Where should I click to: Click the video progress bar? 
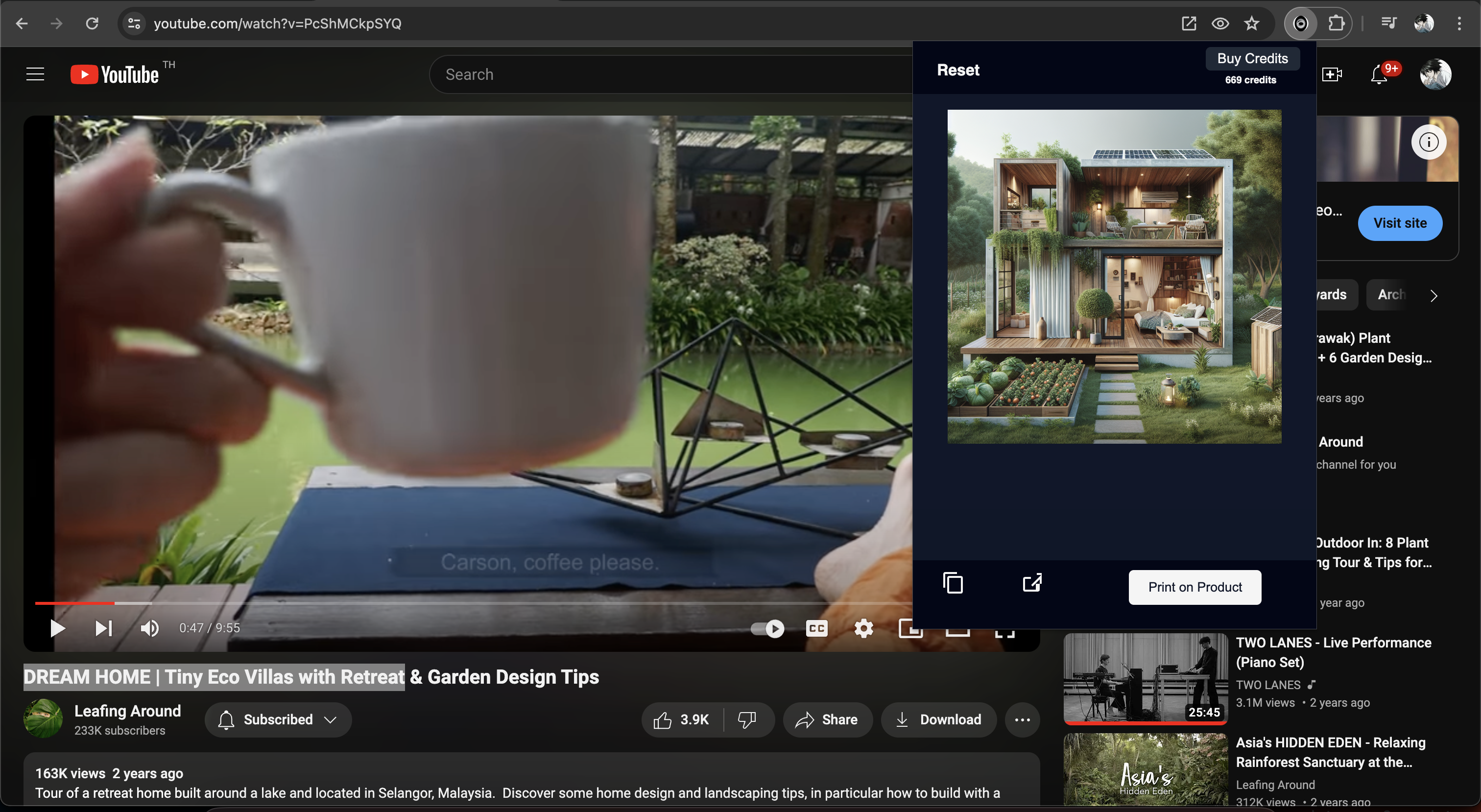coord(403,603)
